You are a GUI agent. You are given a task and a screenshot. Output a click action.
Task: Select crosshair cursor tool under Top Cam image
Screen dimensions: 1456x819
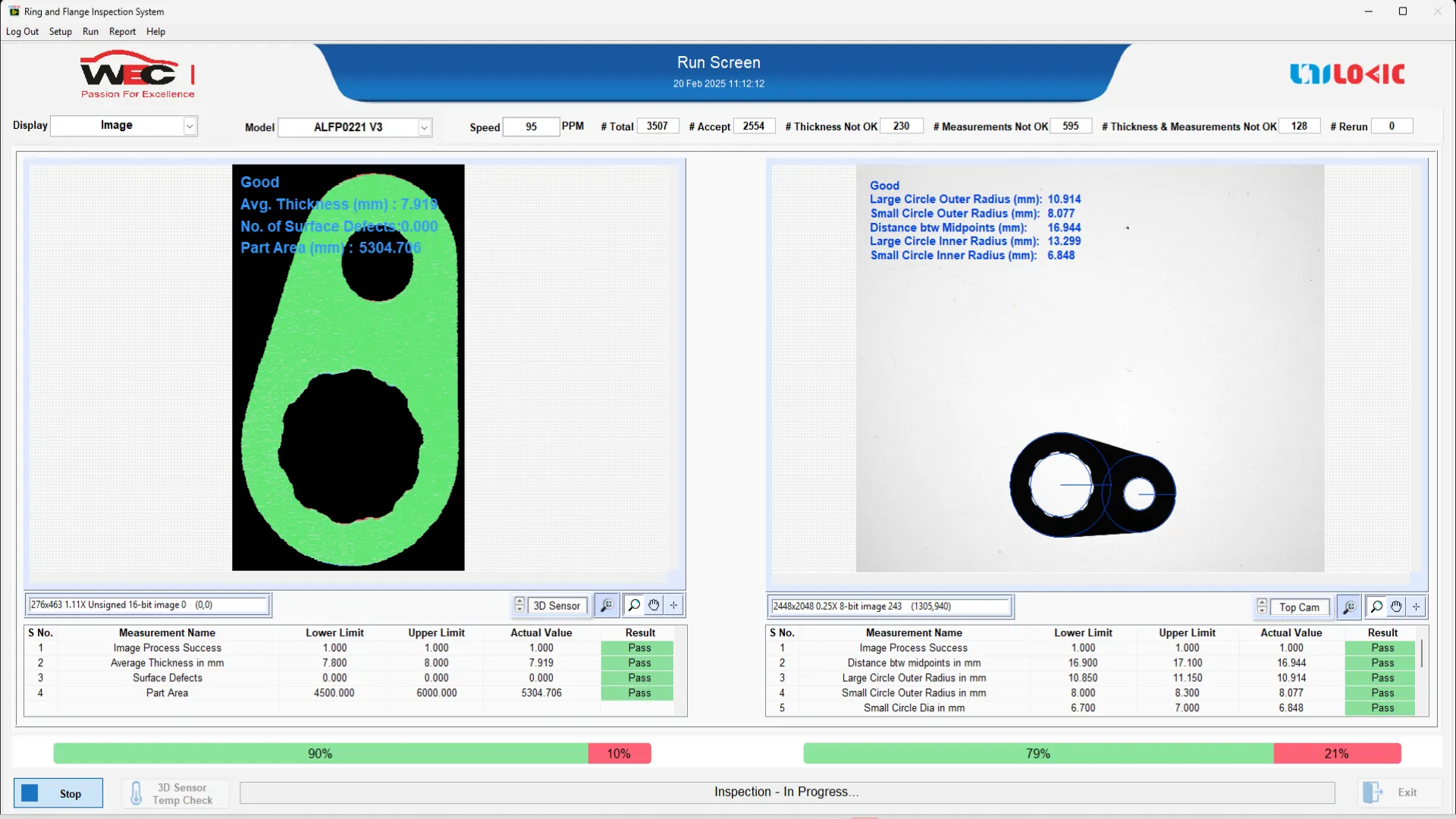pos(1416,607)
